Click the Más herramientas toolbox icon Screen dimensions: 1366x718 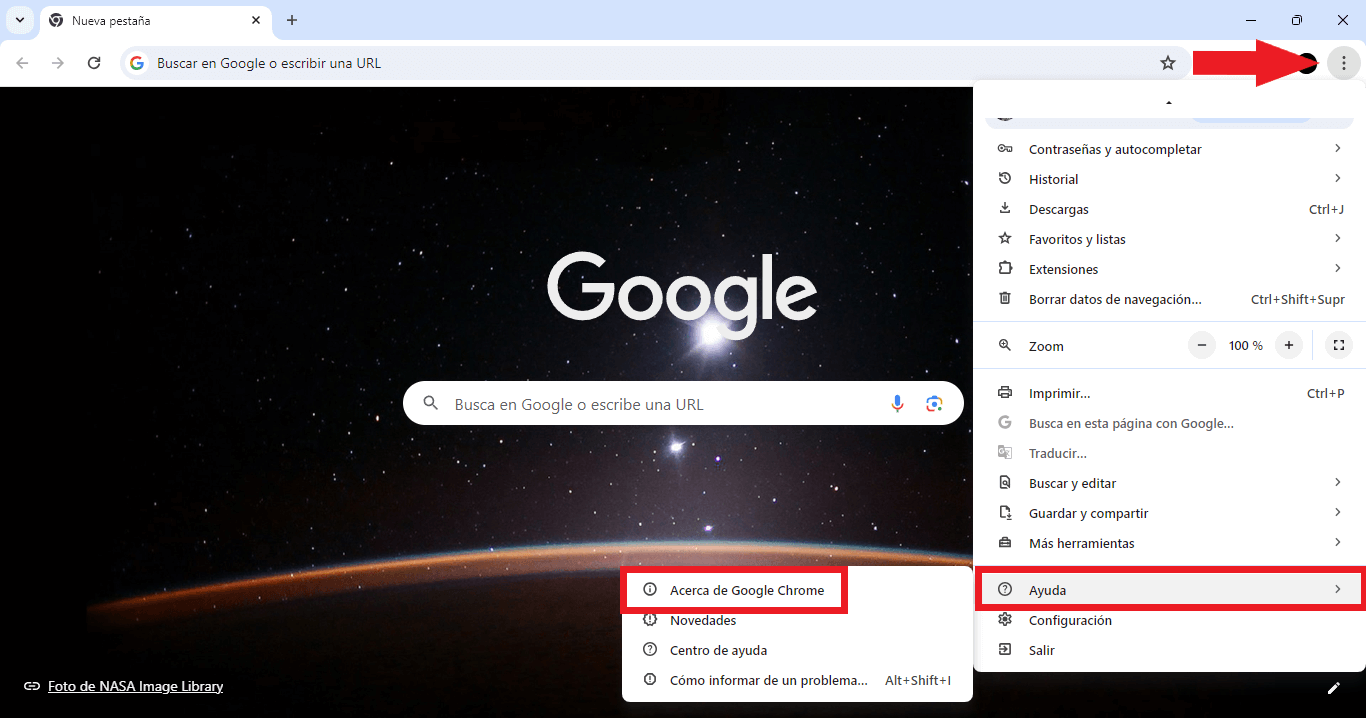[x=1006, y=543]
